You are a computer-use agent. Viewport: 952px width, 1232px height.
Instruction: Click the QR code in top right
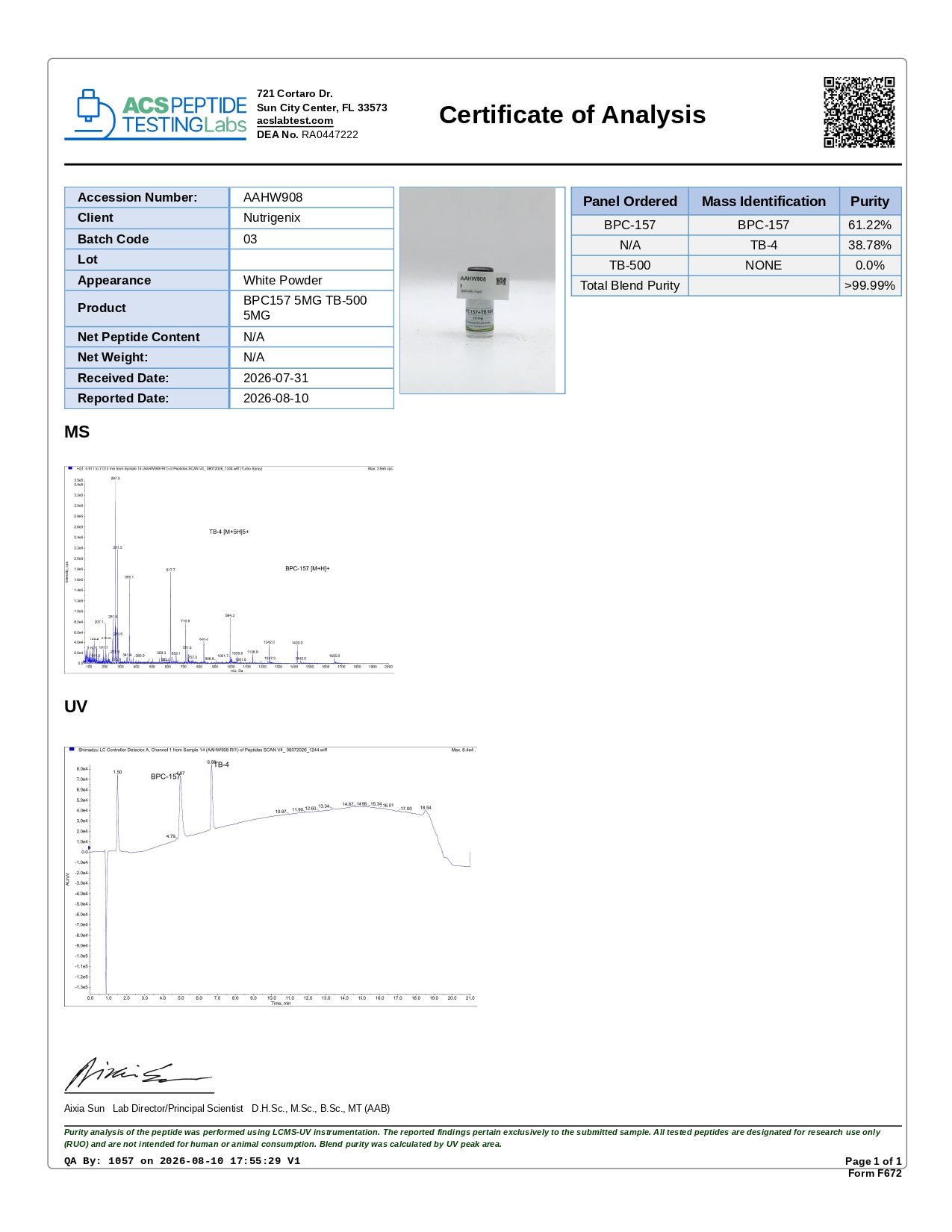tap(859, 112)
